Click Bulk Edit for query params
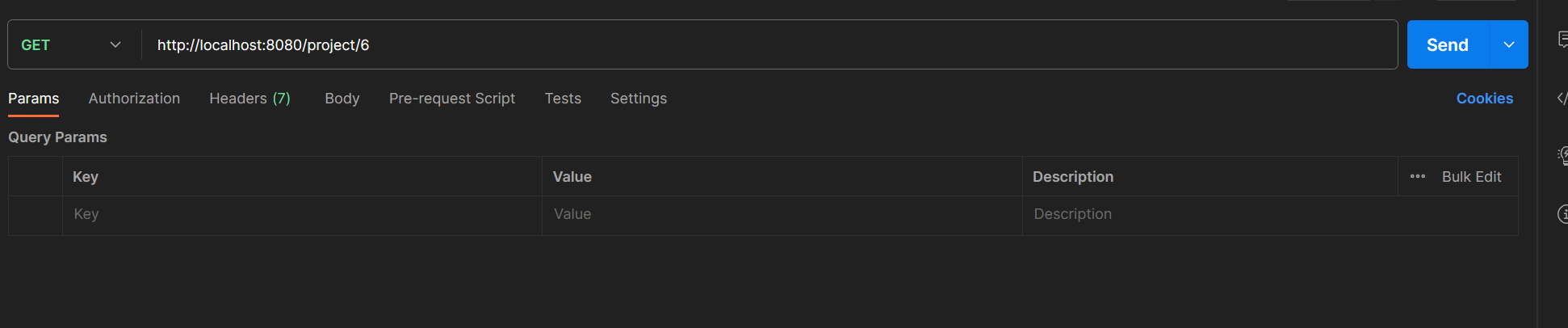The image size is (1568, 328). tap(1471, 177)
